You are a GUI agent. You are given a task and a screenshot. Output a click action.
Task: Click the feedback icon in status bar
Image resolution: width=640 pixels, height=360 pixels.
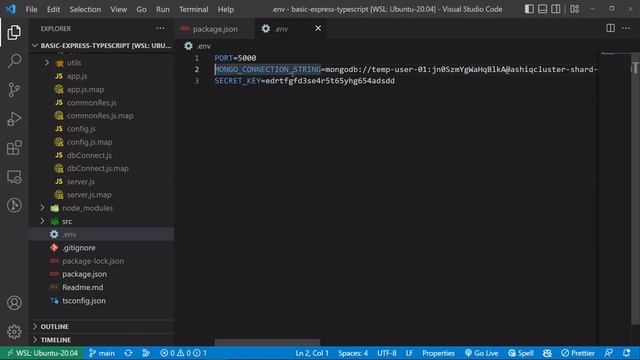point(609,353)
